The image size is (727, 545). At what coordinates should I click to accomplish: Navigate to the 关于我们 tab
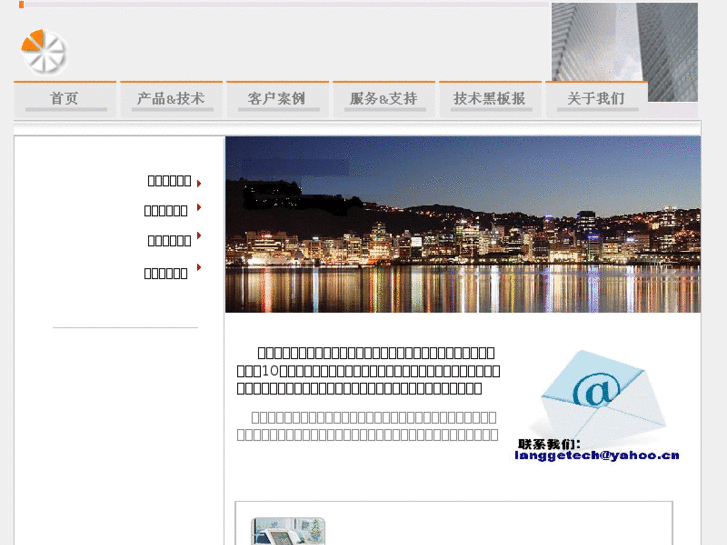coord(596,99)
